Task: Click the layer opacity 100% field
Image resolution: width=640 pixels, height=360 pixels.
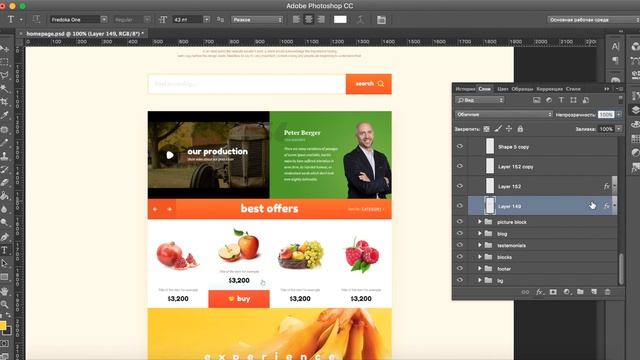Action: 606,115
